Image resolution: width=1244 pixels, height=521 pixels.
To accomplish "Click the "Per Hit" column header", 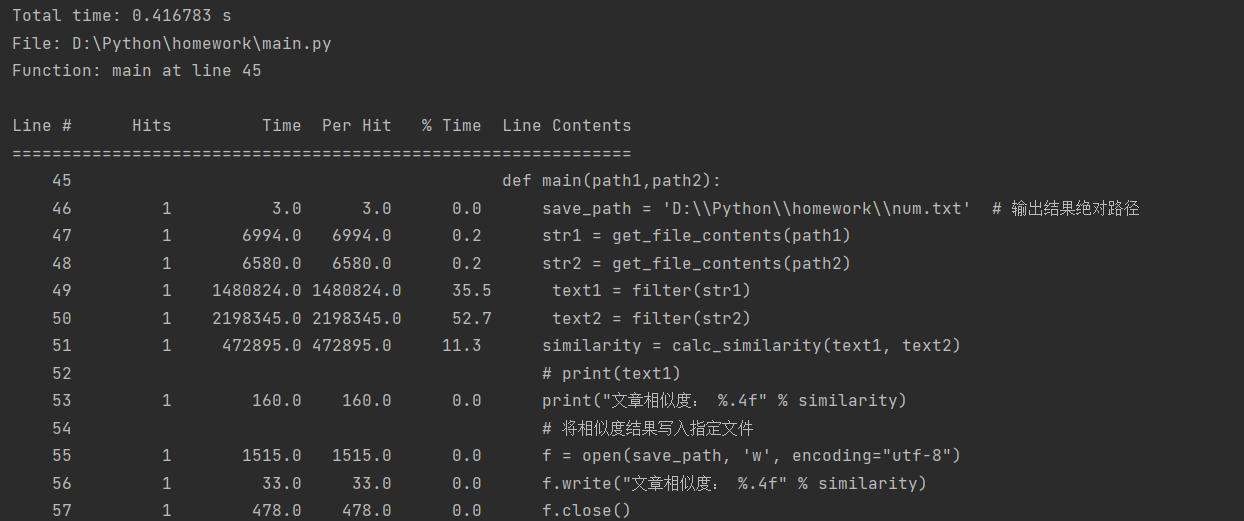I will pyautogui.click(x=356, y=126).
